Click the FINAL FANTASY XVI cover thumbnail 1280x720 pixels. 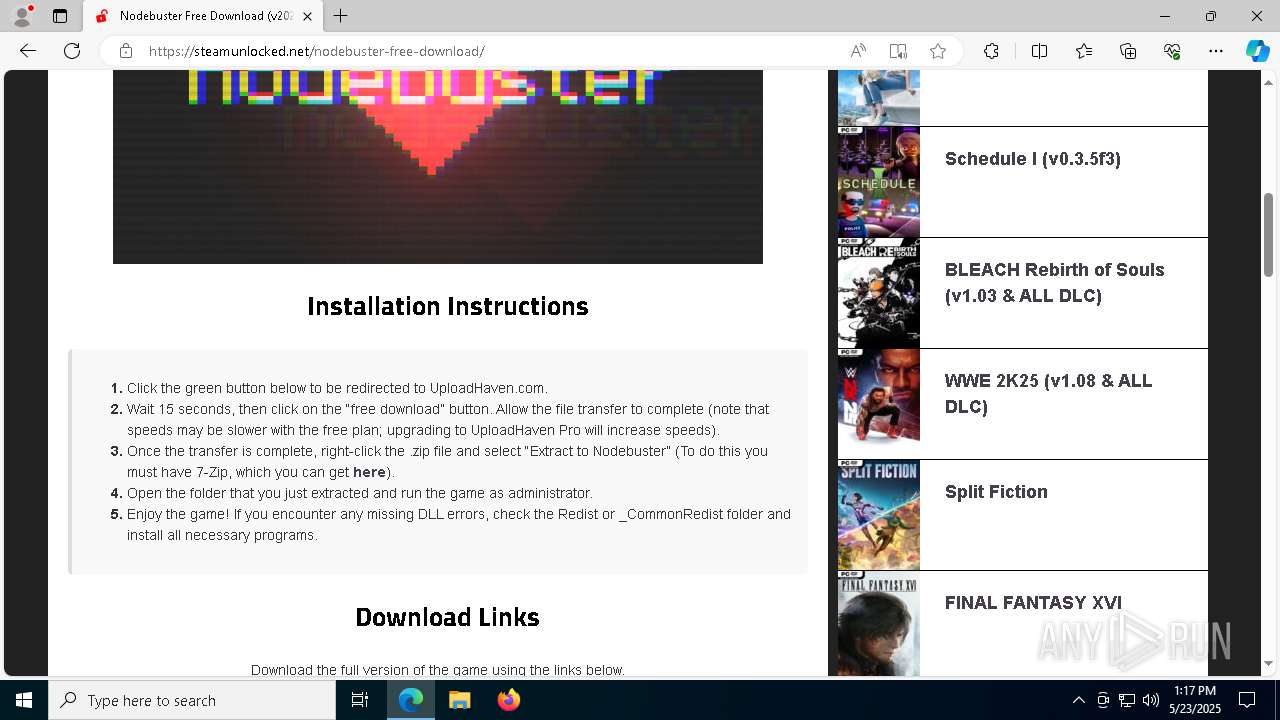coord(878,624)
